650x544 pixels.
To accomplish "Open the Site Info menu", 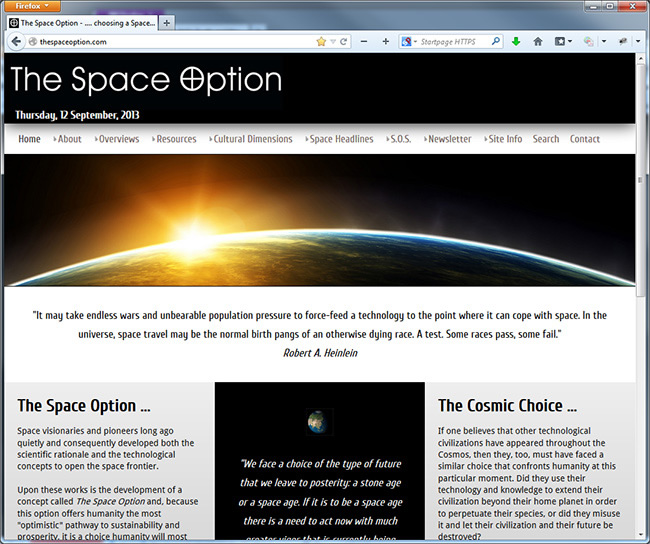I will coord(503,139).
